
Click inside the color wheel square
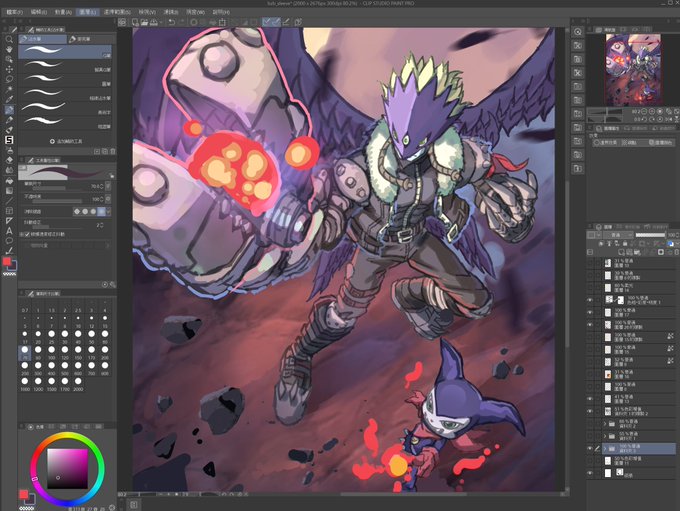click(67, 468)
